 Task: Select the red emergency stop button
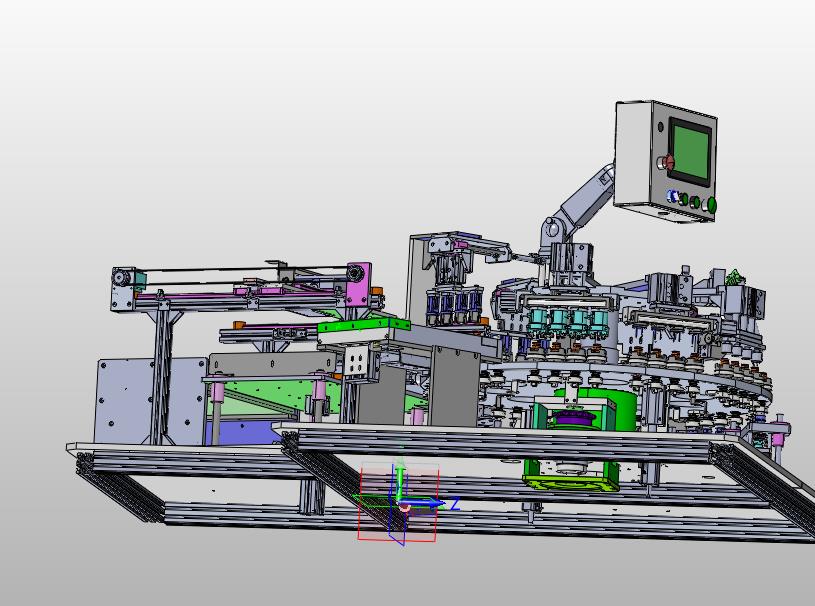click(667, 161)
